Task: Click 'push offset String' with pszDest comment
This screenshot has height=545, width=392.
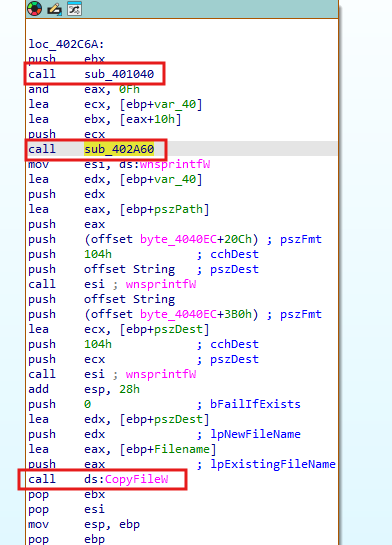Action: pyautogui.click(x=144, y=269)
